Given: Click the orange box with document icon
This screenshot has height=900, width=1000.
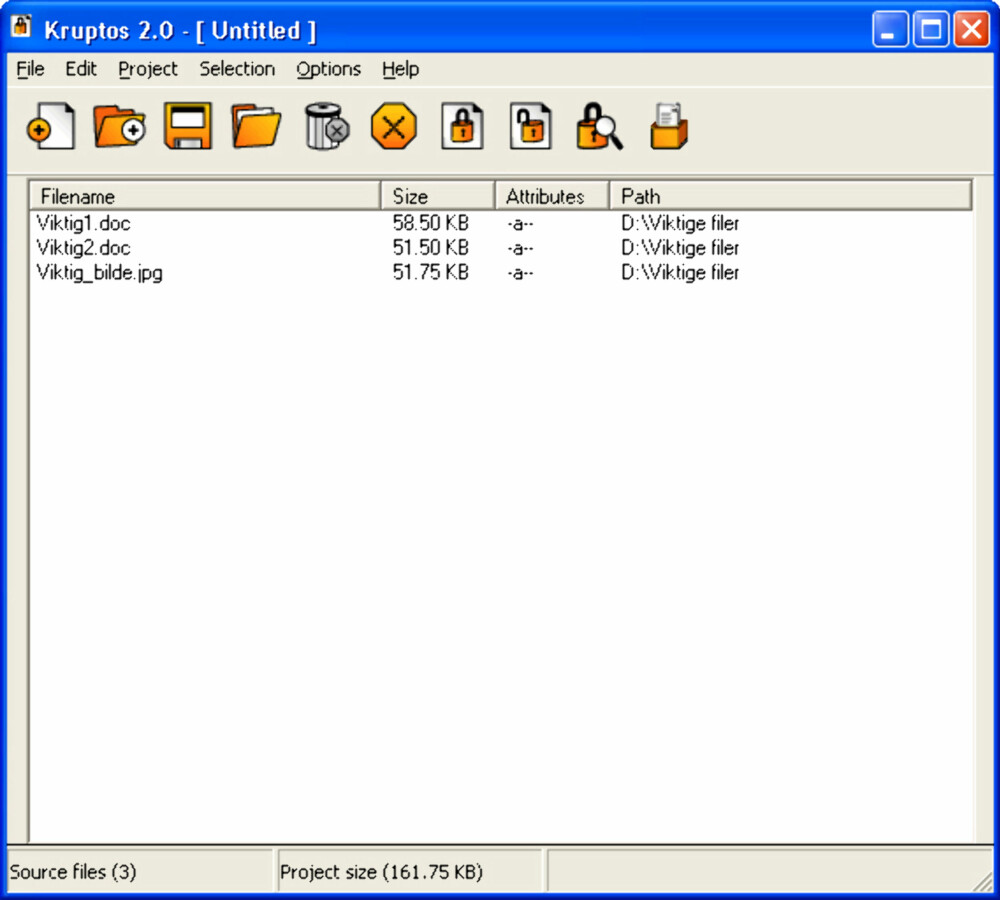Looking at the screenshot, I should pos(668,126).
